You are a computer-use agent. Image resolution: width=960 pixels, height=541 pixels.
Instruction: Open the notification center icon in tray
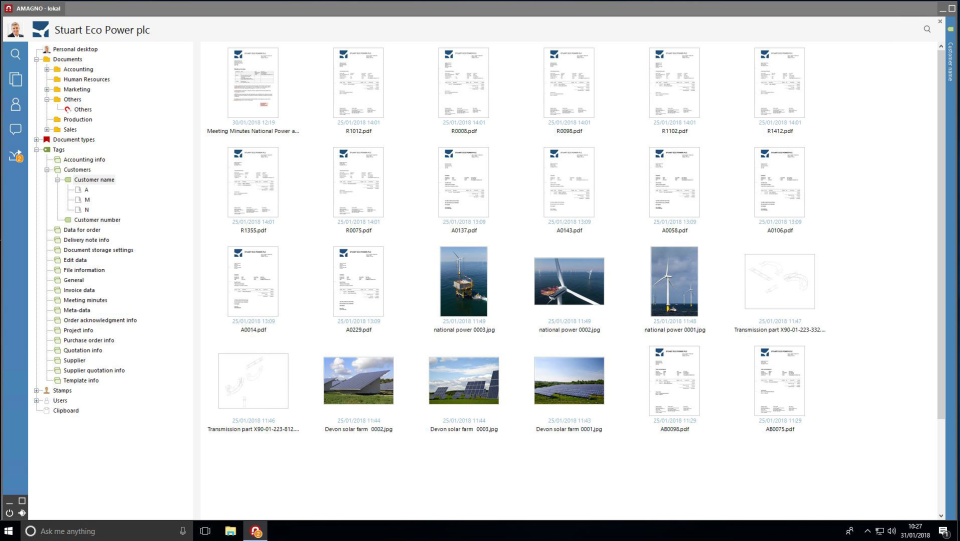point(944,531)
